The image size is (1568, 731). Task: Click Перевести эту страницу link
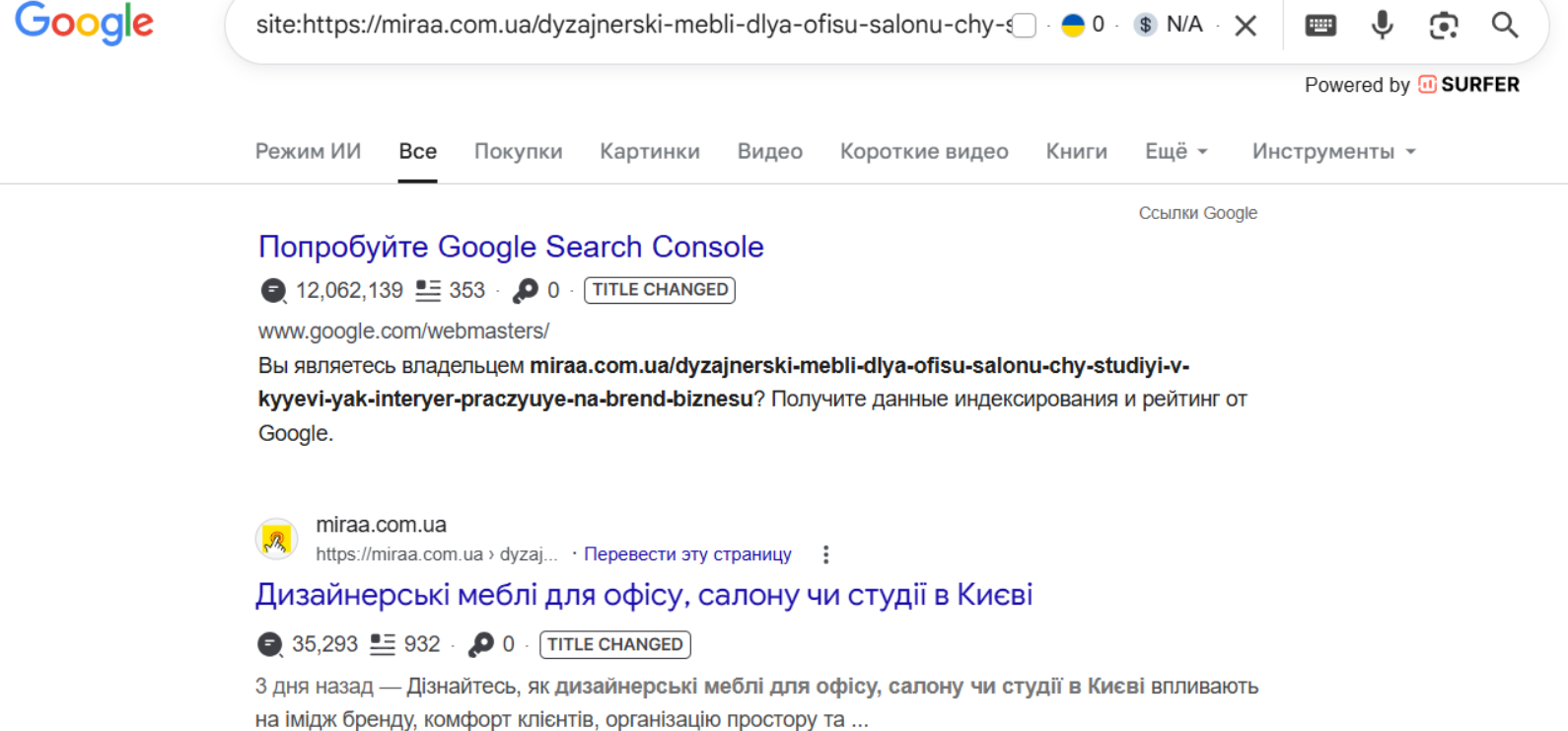coord(687,554)
